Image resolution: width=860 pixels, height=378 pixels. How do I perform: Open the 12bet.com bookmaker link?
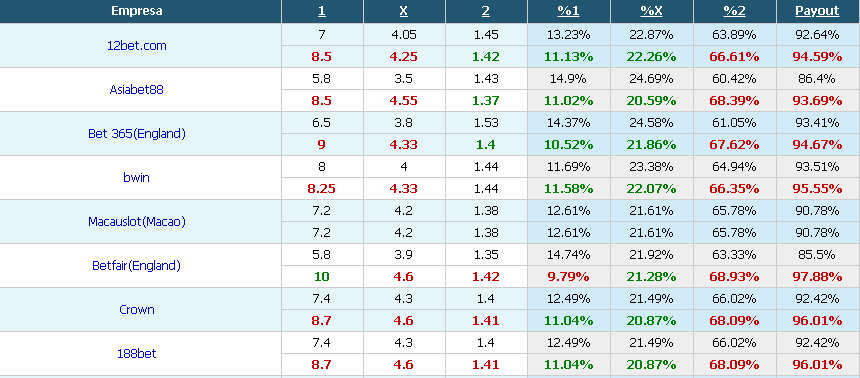(x=137, y=46)
